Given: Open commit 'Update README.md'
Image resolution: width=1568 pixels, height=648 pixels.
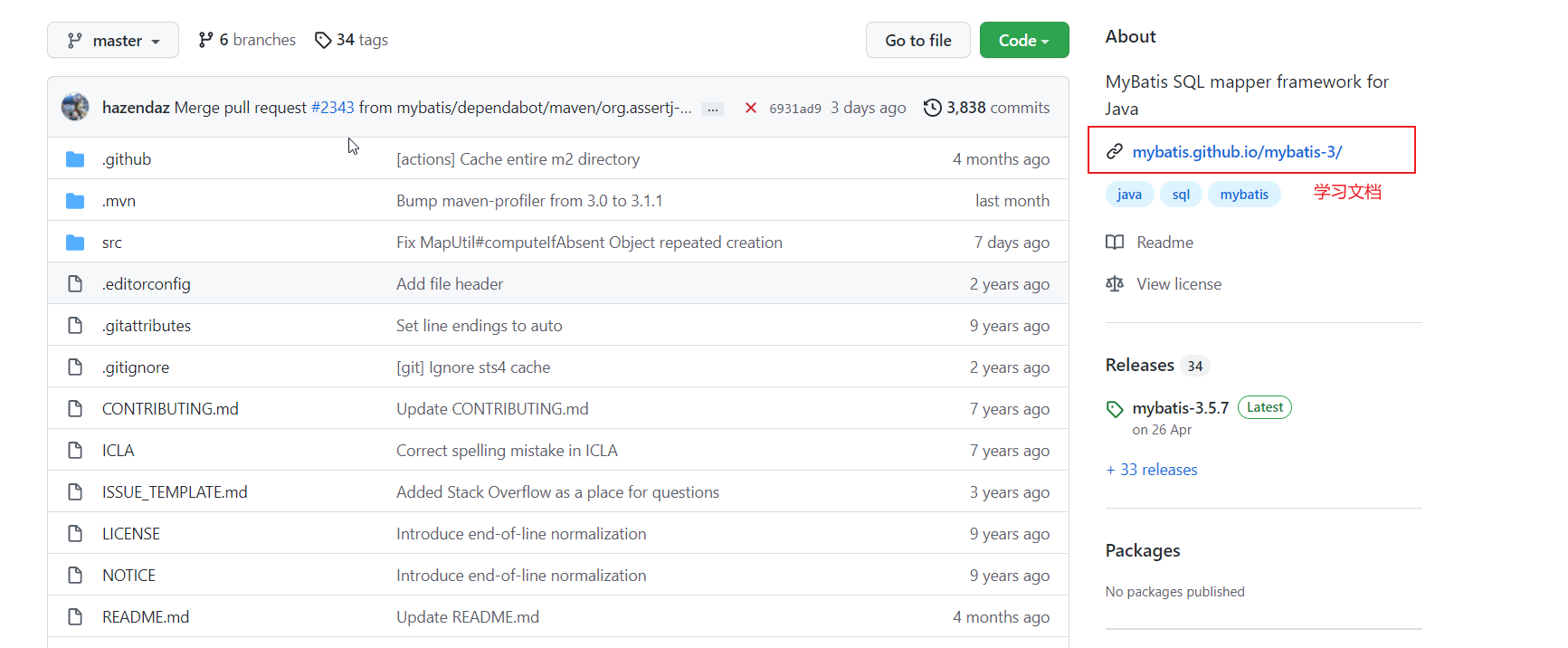Looking at the screenshot, I should point(468,617).
